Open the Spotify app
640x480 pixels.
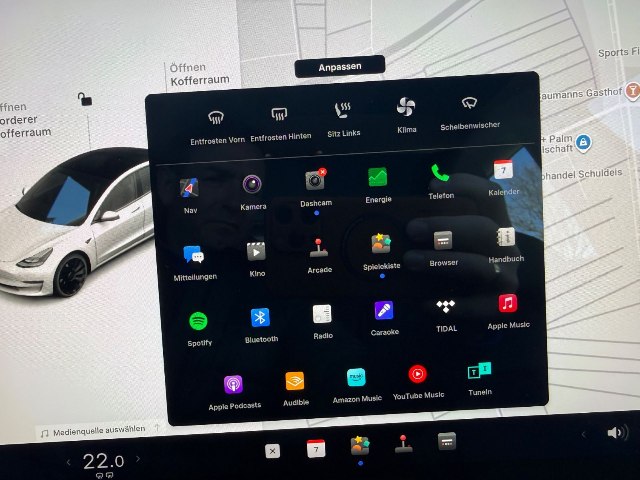199,322
